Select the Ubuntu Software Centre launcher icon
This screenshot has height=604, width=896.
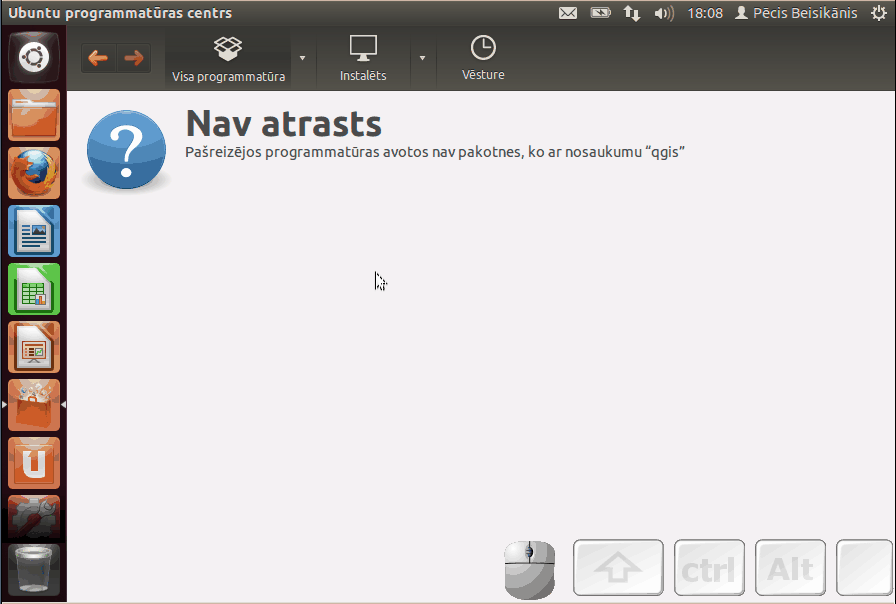click(34, 405)
